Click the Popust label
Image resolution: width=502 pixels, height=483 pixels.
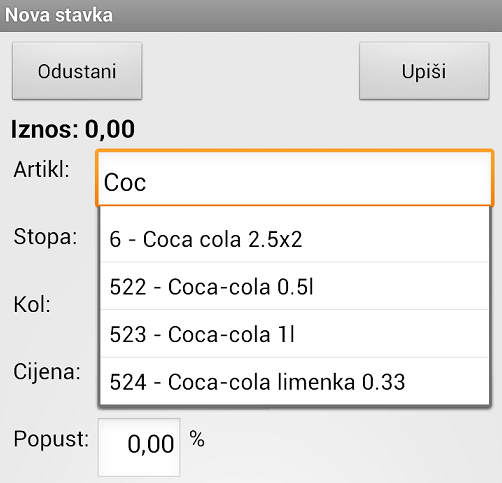pos(51,439)
